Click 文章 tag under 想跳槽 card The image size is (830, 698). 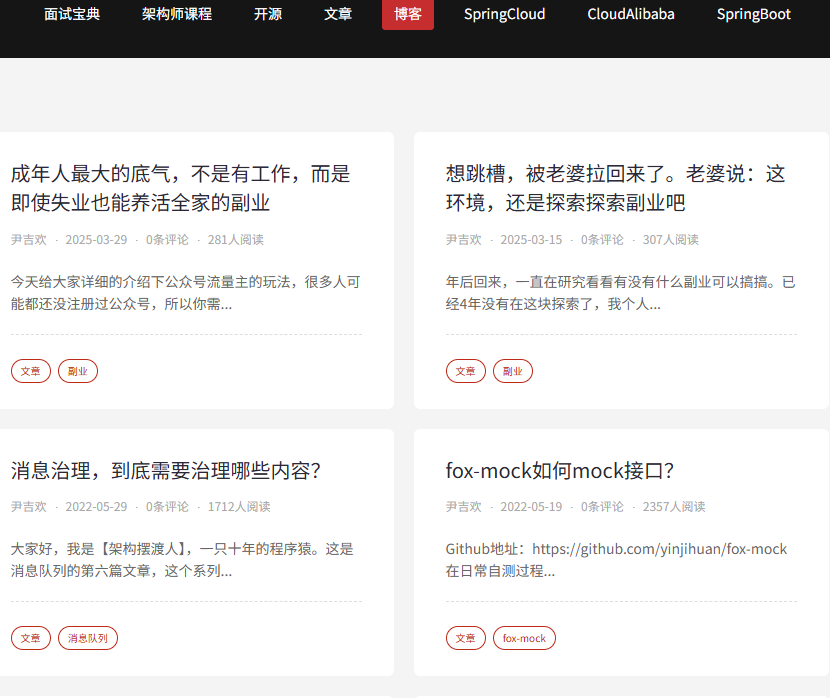click(466, 371)
